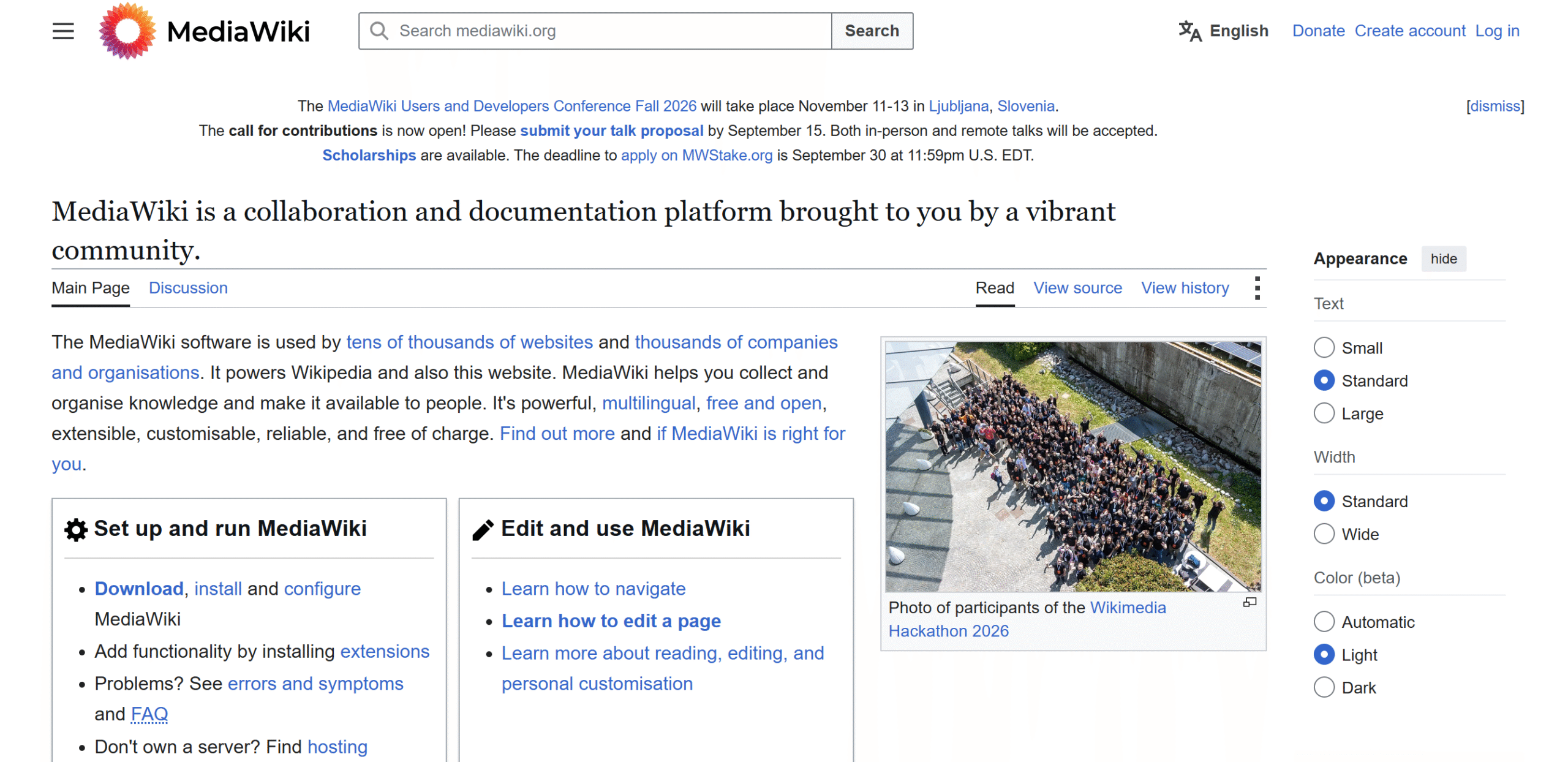Click the enlarge icon below the photo

pyautogui.click(x=1249, y=603)
